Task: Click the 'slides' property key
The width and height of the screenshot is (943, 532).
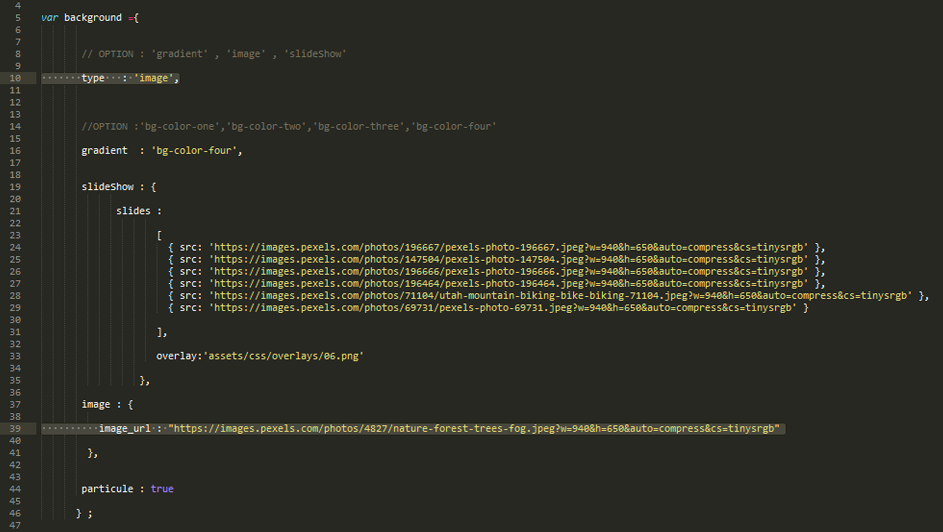Action: 133,211
